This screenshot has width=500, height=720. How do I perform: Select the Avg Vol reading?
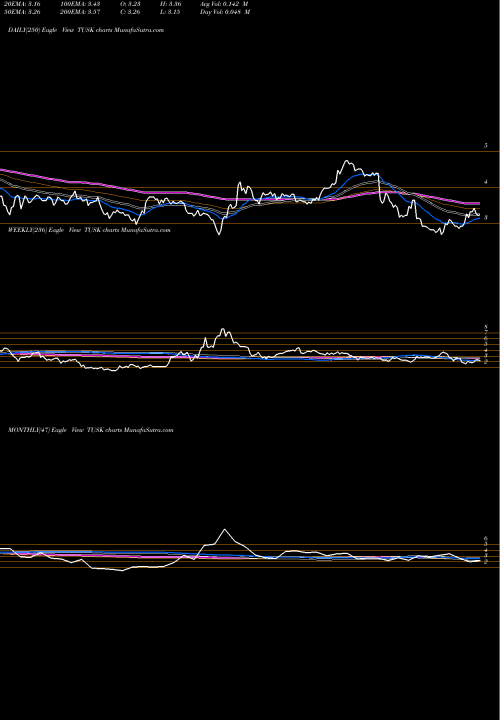(224, 4)
